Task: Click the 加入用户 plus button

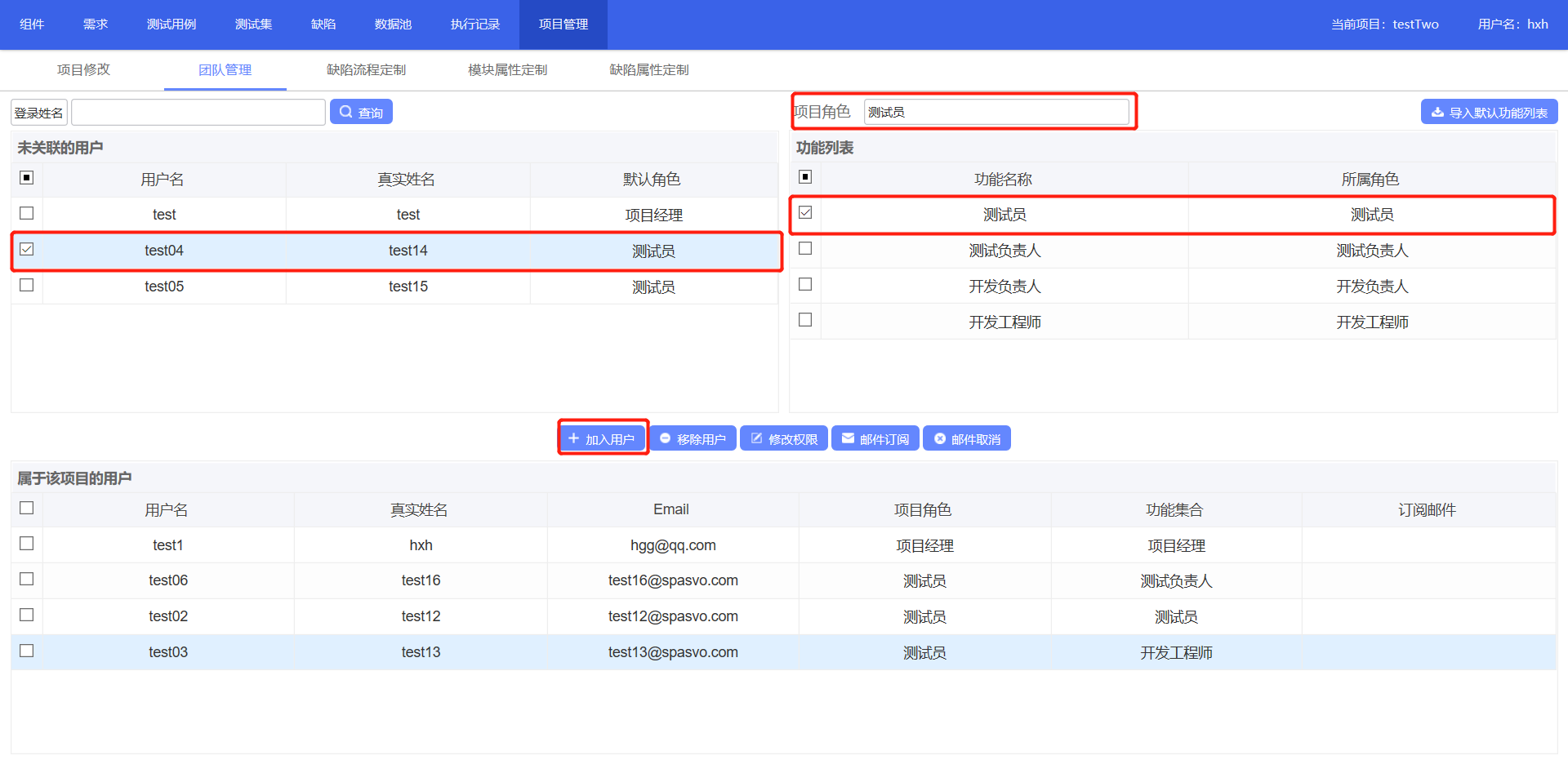Action: [602, 438]
